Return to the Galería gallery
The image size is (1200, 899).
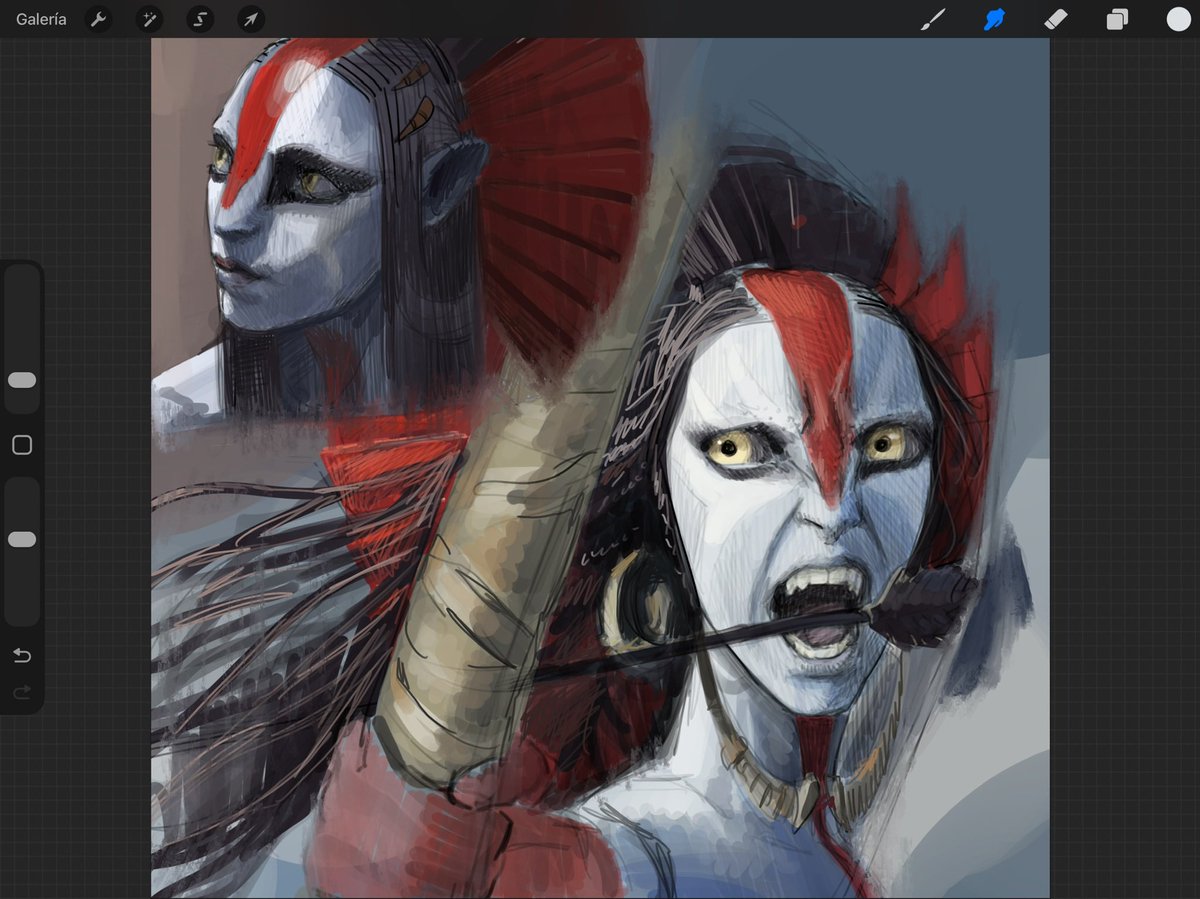pos(41,19)
